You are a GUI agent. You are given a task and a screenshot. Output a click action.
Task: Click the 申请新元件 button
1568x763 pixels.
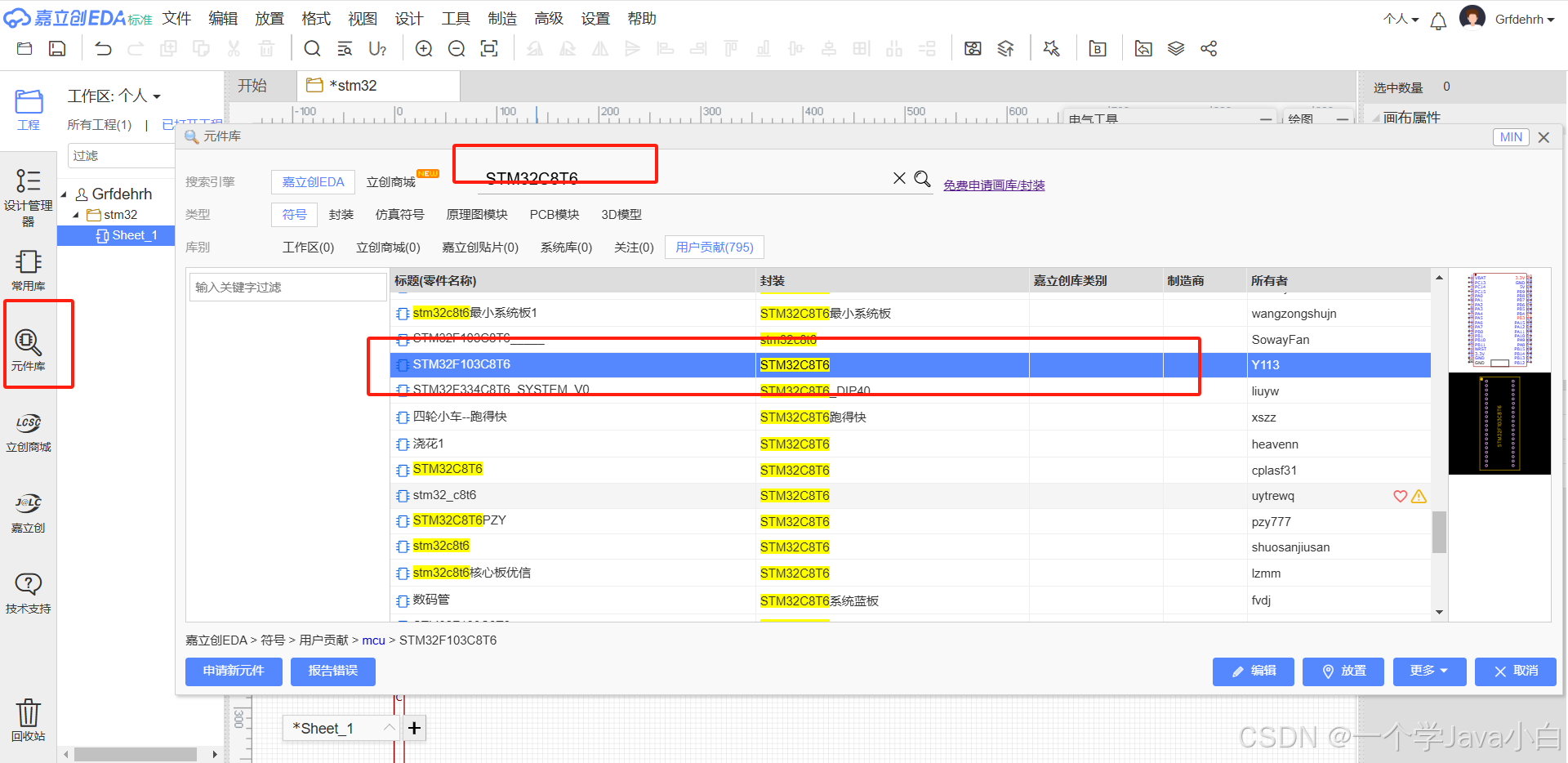(x=234, y=671)
